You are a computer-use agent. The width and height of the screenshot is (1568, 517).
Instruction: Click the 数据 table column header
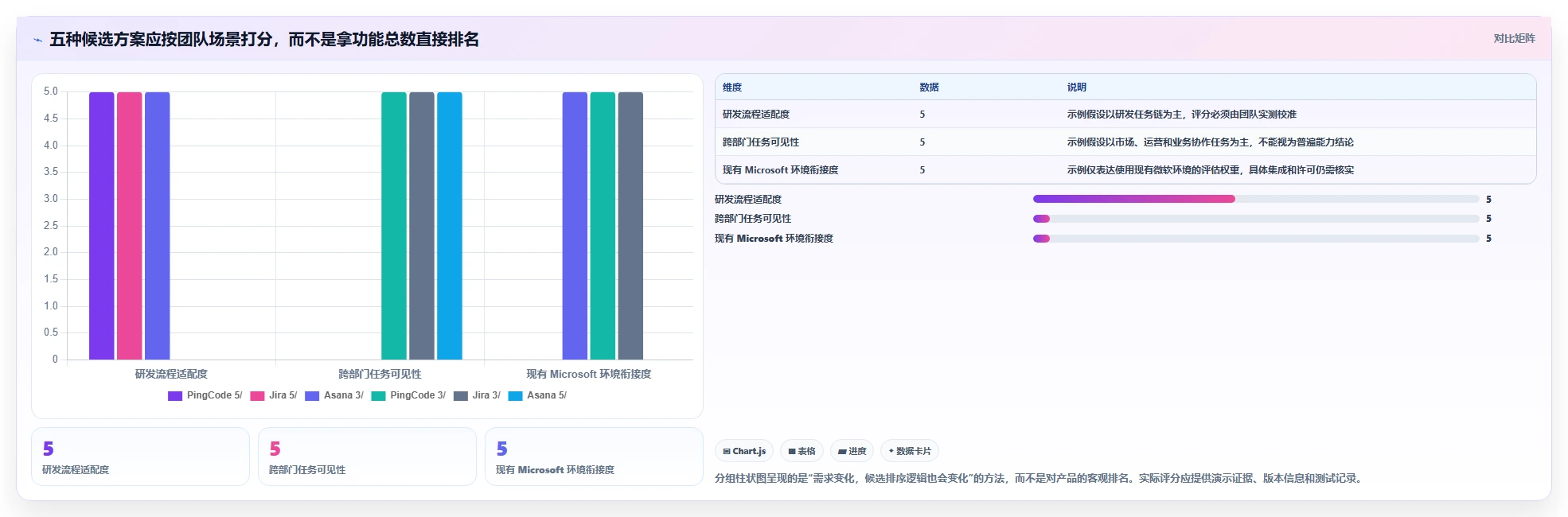929,87
